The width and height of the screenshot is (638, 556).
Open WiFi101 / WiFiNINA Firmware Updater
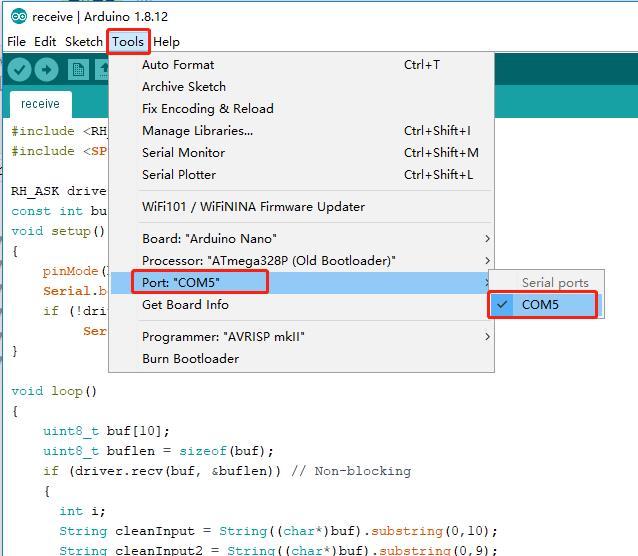[301, 206]
